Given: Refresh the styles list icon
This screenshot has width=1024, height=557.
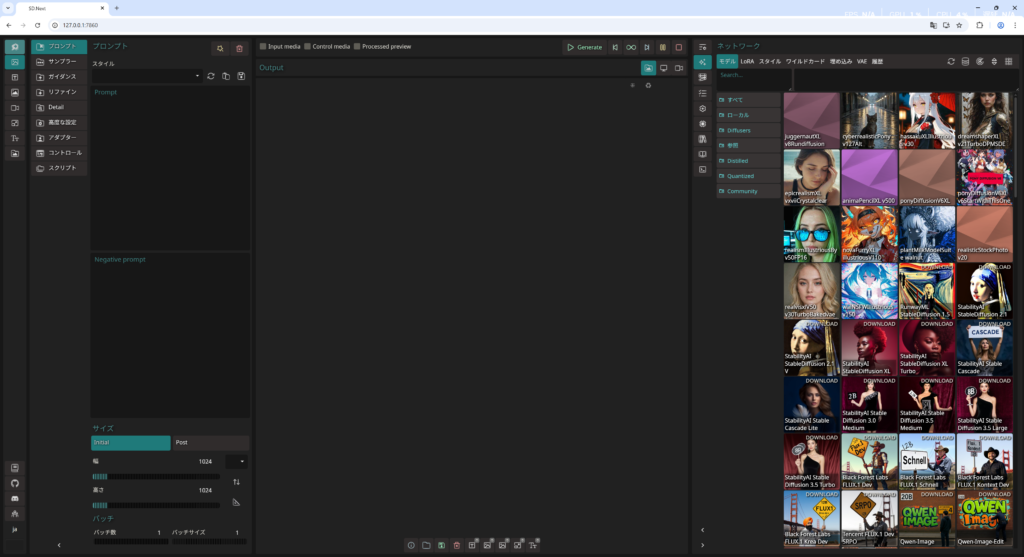Looking at the screenshot, I should (x=211, y=76).
